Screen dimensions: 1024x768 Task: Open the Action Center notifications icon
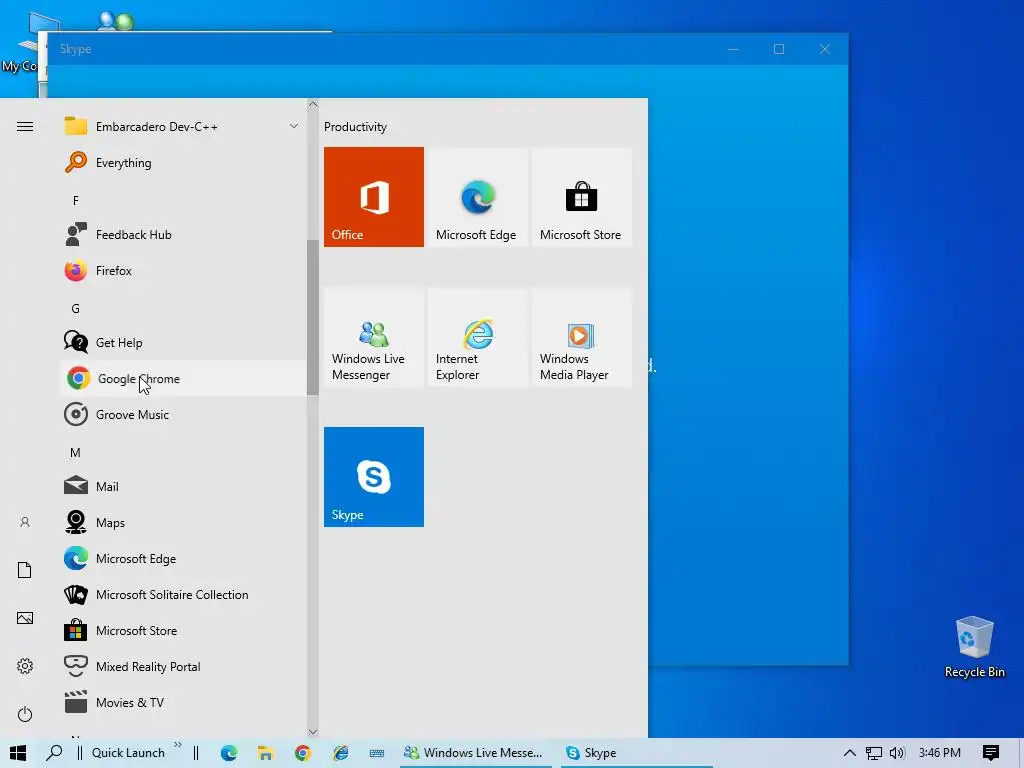tap(991, 753)
